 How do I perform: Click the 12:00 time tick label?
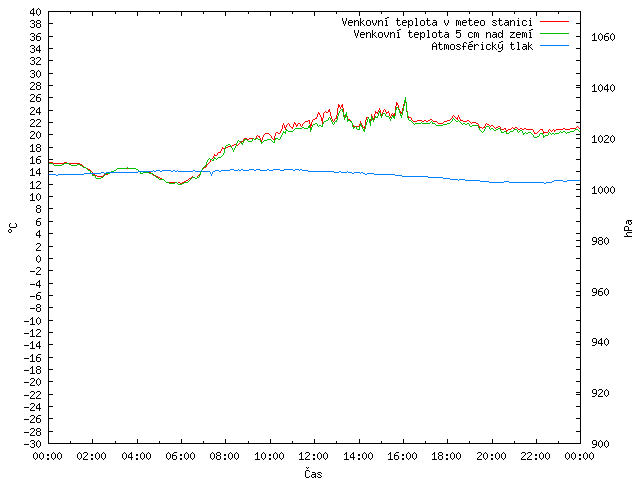[313, 456]
